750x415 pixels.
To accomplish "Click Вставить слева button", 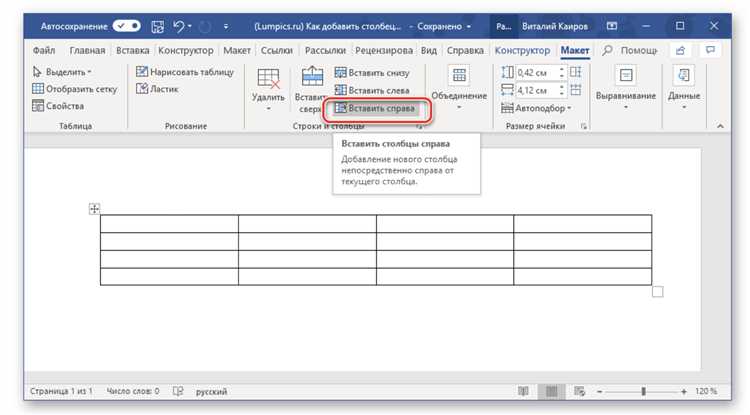I will 372,90.
